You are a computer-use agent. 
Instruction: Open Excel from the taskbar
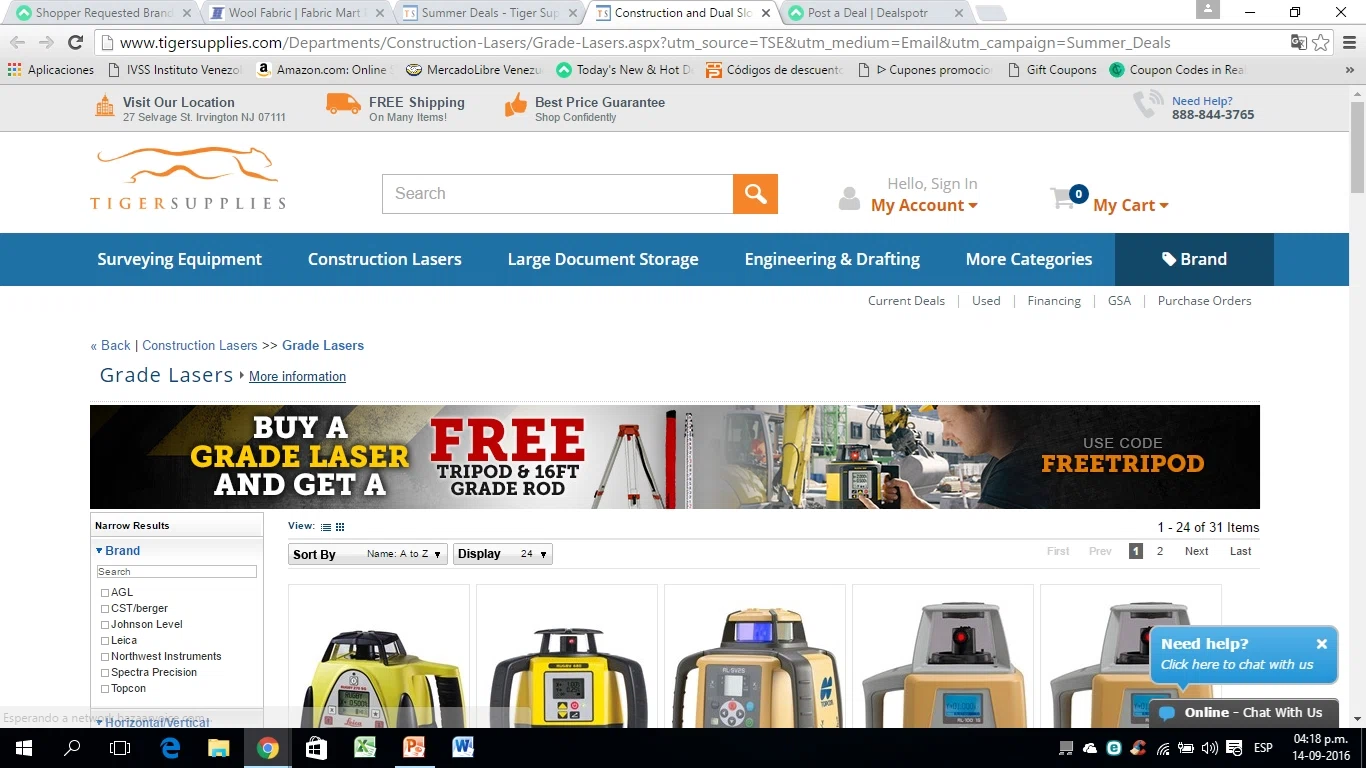(x=364, y=748)
